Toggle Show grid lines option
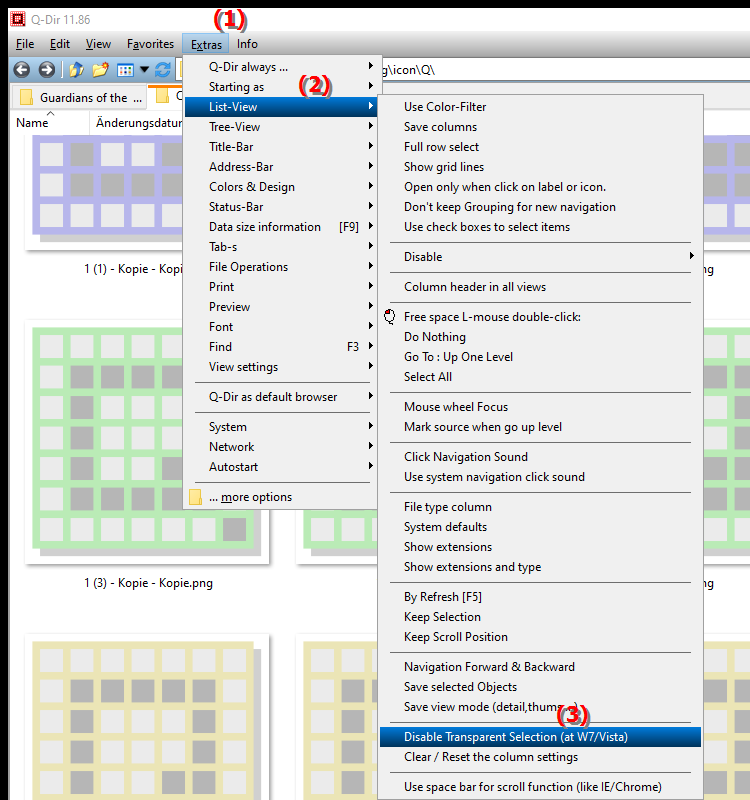 (540, 167)
